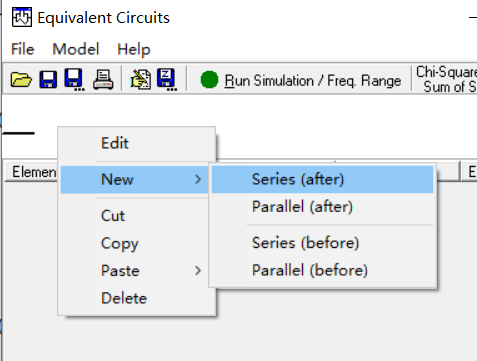Image resolution: width=477 pixels, height=361 pixels.
Task: Expand the Paste submenu arrow
Action: tap(198, 270)
